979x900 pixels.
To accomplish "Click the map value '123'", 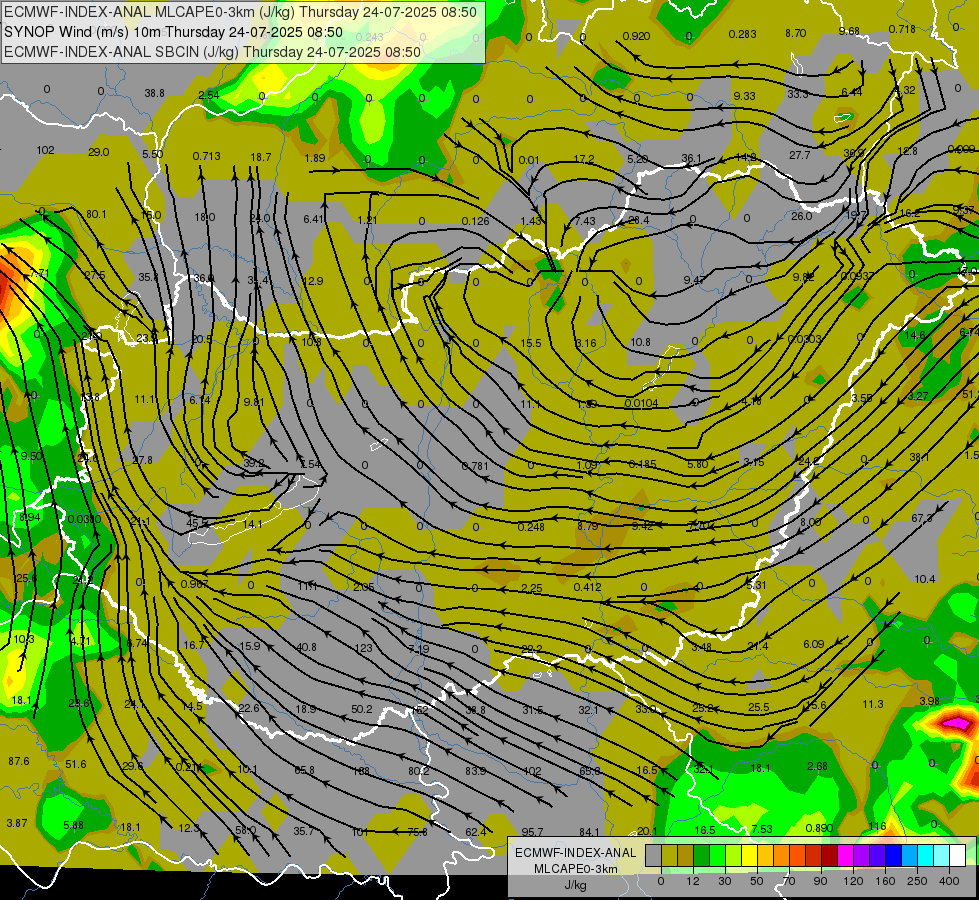I will tap(363, 648).
